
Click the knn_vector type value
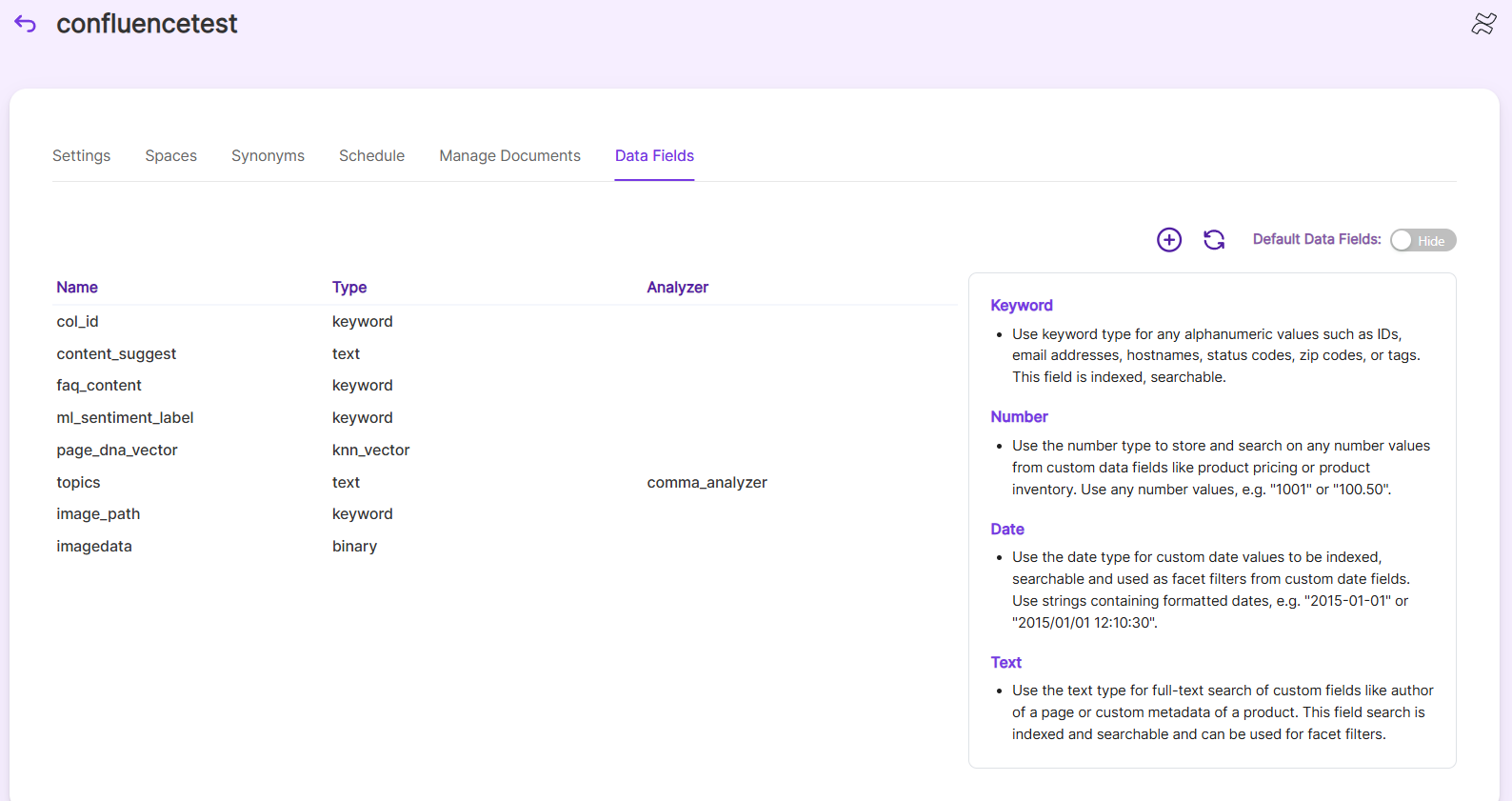click(370, 450)
